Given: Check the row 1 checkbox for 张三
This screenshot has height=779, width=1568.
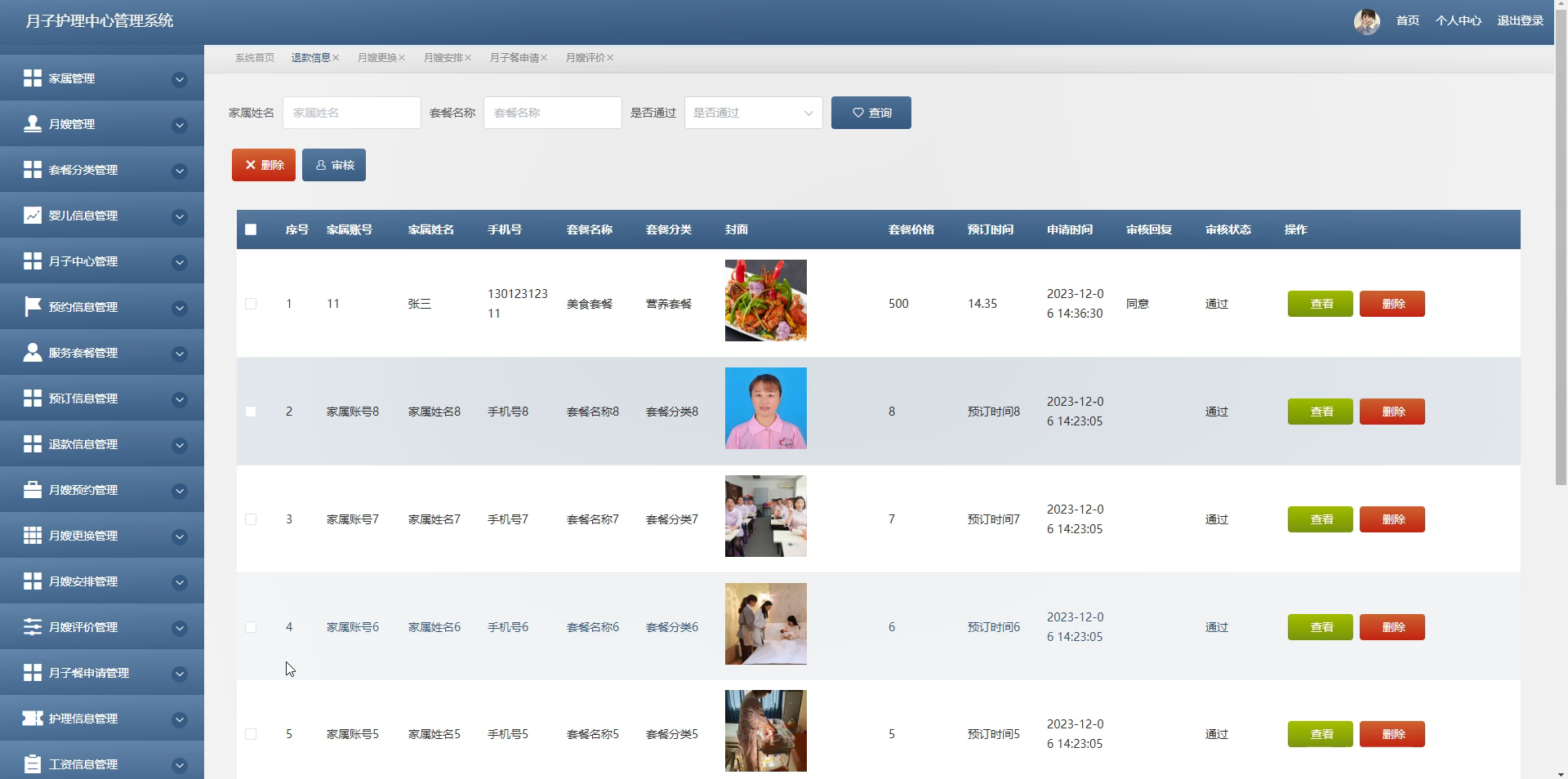Looking at the screenshot, I should 251,304.
